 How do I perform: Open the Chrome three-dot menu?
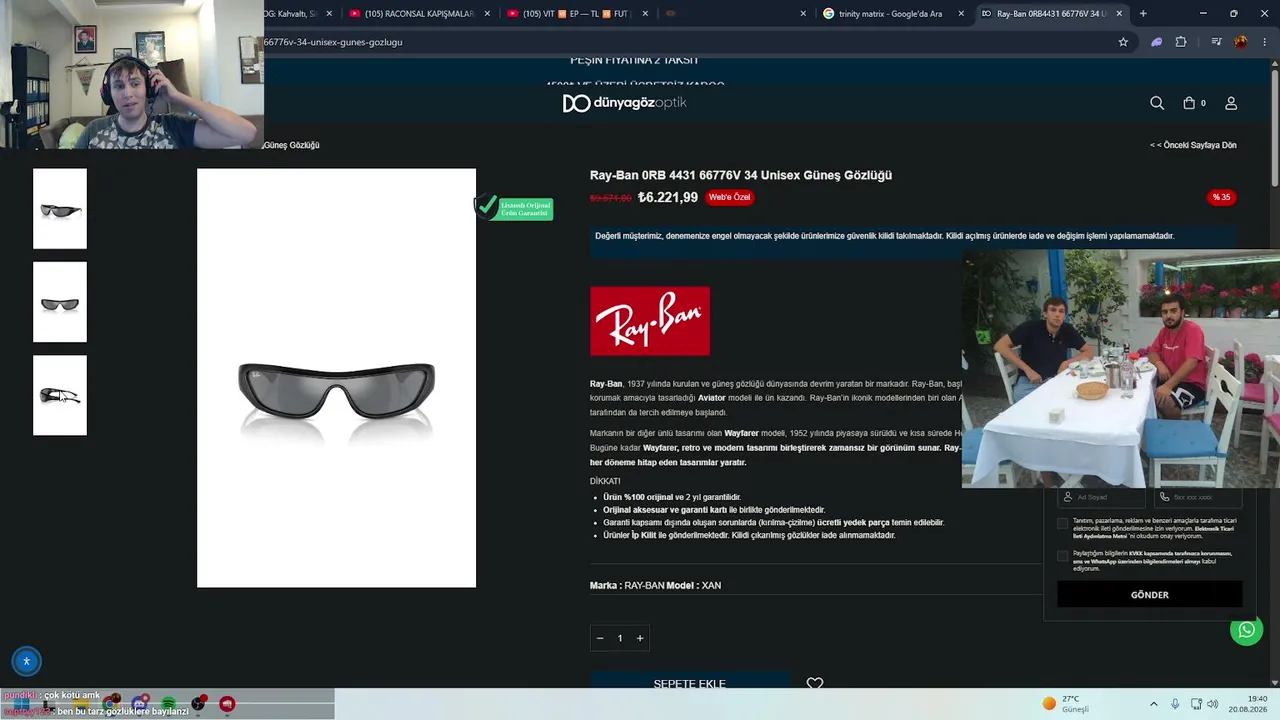coord(1265,42)
